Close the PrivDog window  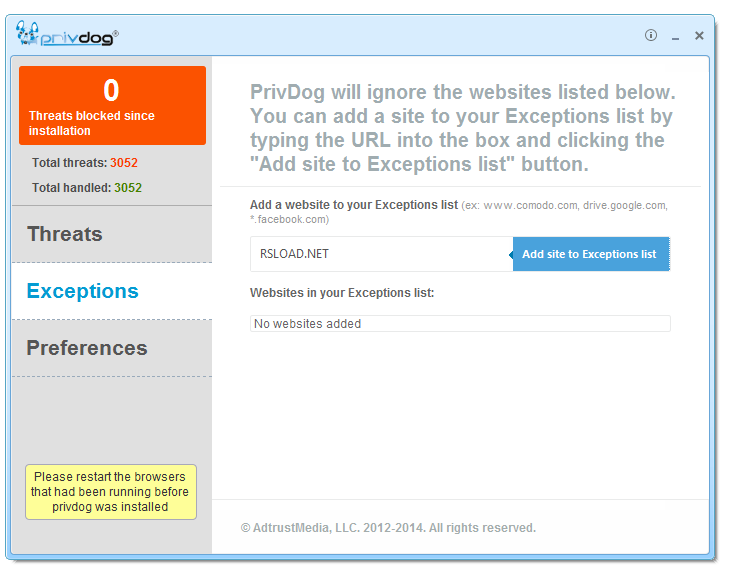(x=699, y=35)
